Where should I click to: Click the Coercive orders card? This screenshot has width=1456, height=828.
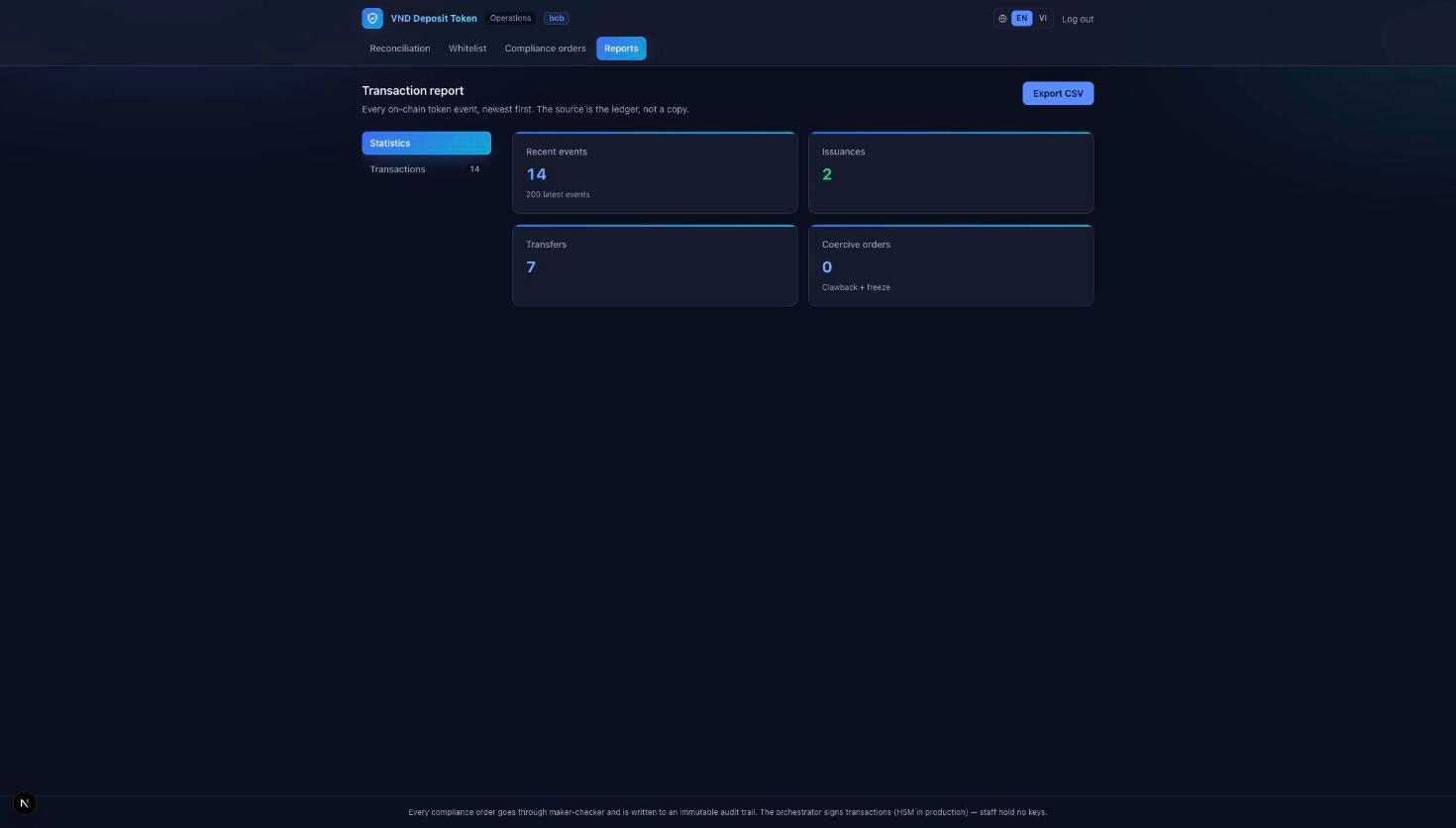(x=951, y=265)
